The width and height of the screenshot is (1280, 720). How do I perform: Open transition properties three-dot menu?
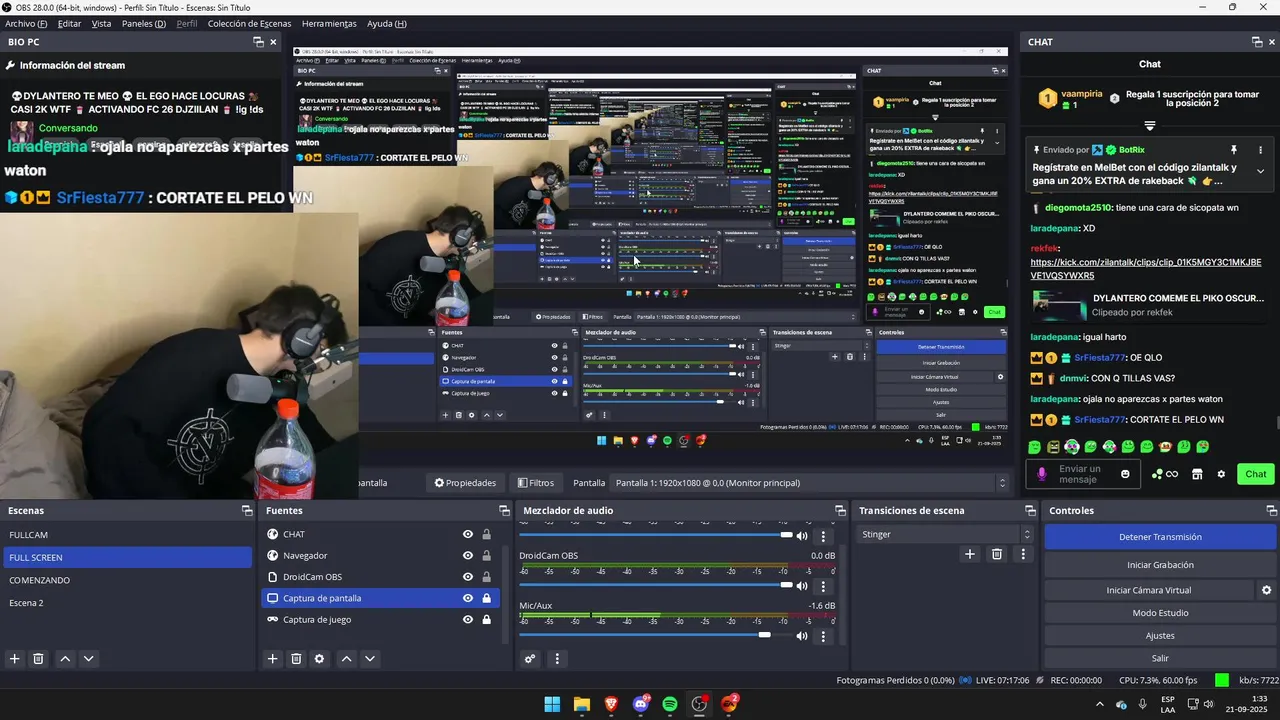1023,554
